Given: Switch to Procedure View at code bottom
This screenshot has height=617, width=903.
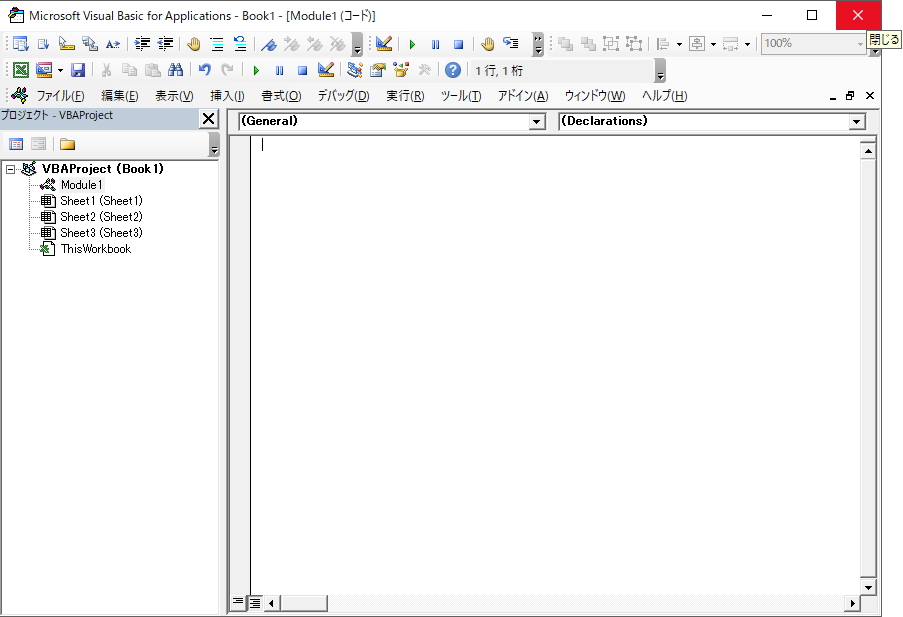Looking at the screenshot, I should click(237, 603).
